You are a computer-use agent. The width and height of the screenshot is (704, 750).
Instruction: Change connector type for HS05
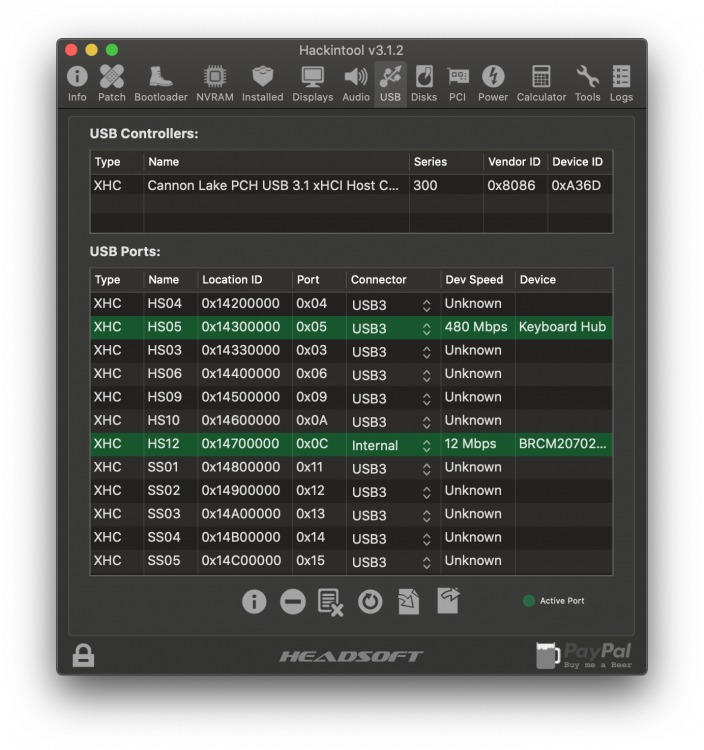coord(391,328)
